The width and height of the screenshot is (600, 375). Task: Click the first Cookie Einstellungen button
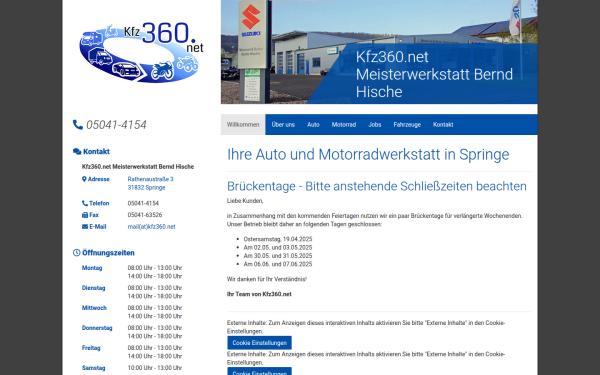pos(259,343)
